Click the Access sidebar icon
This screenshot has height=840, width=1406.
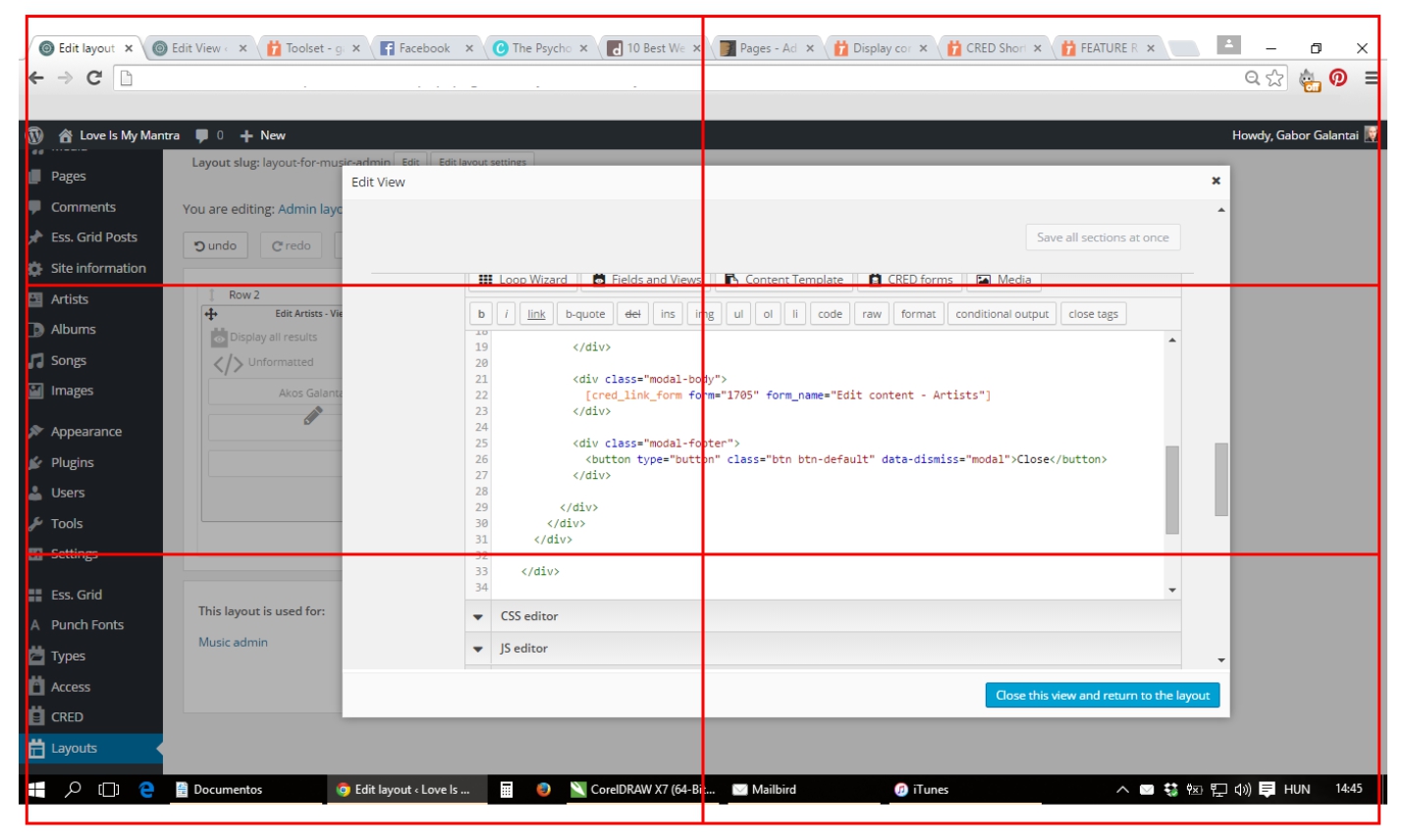point(36,686)
